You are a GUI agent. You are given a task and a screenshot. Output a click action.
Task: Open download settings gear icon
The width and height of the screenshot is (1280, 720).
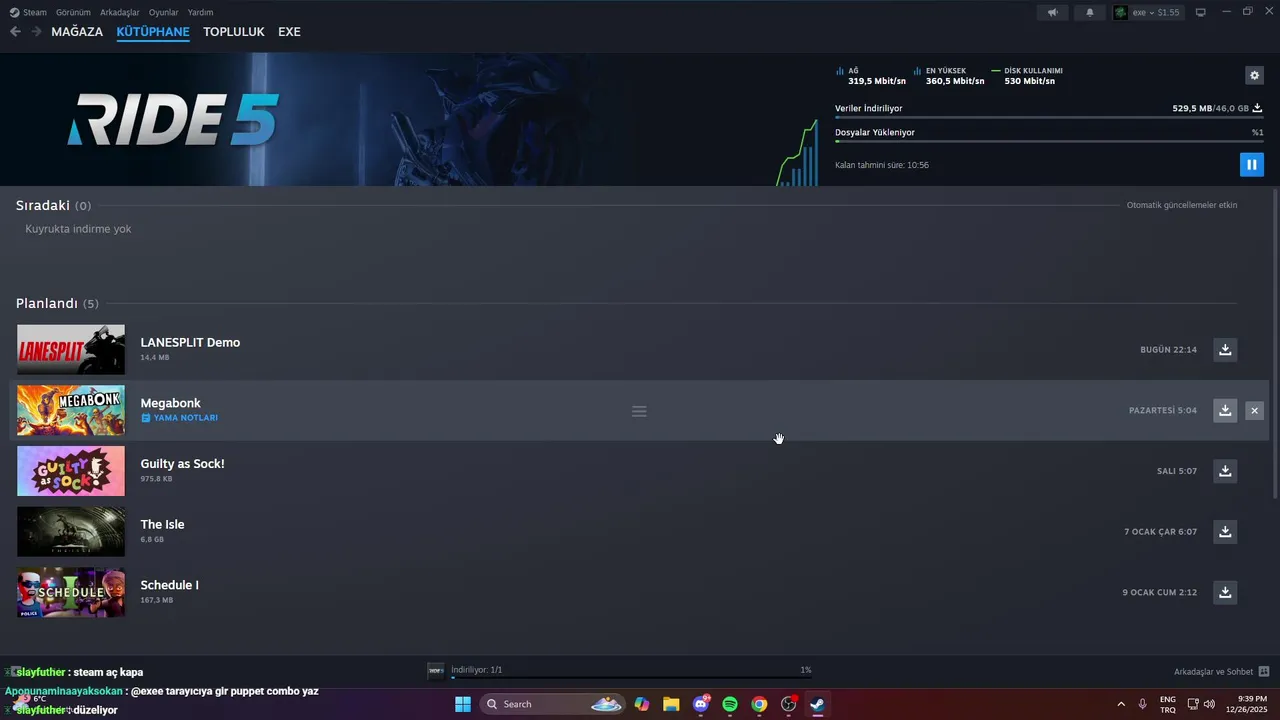pos(1254,76)
